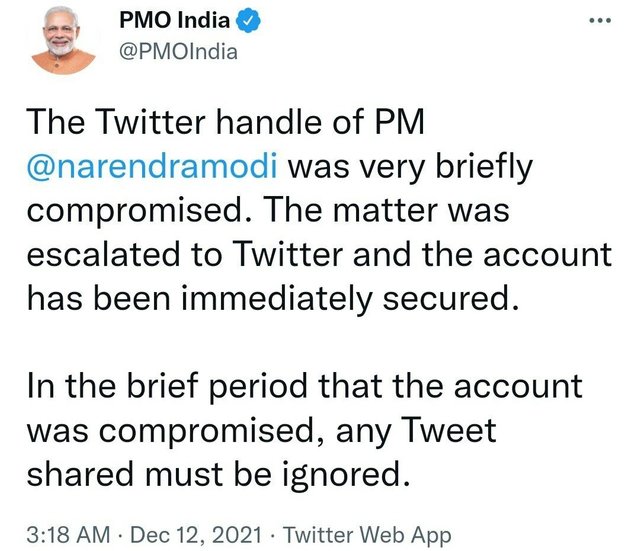Click the @PMOIndia handle
The width and height of the screenshot is (640, 551).
point(178,52)
